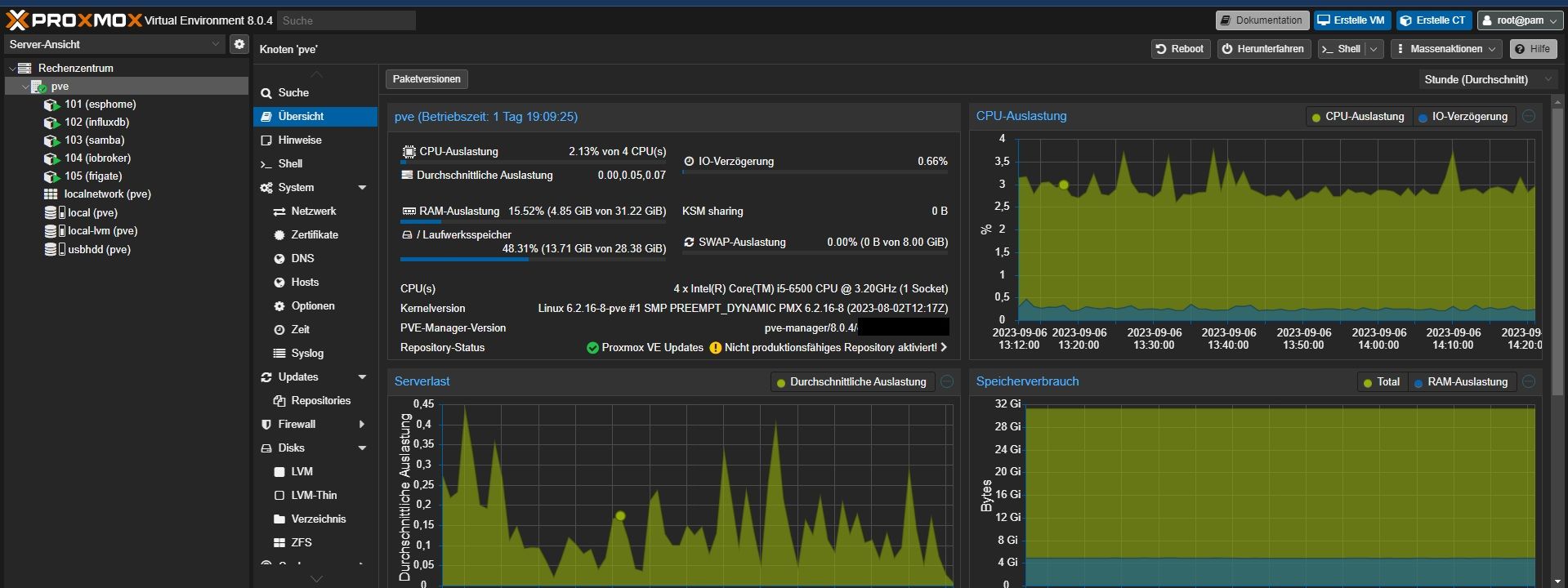The width and height of the screenshot is (1568, 588).
Task: Click the gear icon beside Server-Ansicht
Action: coord(239,44)
